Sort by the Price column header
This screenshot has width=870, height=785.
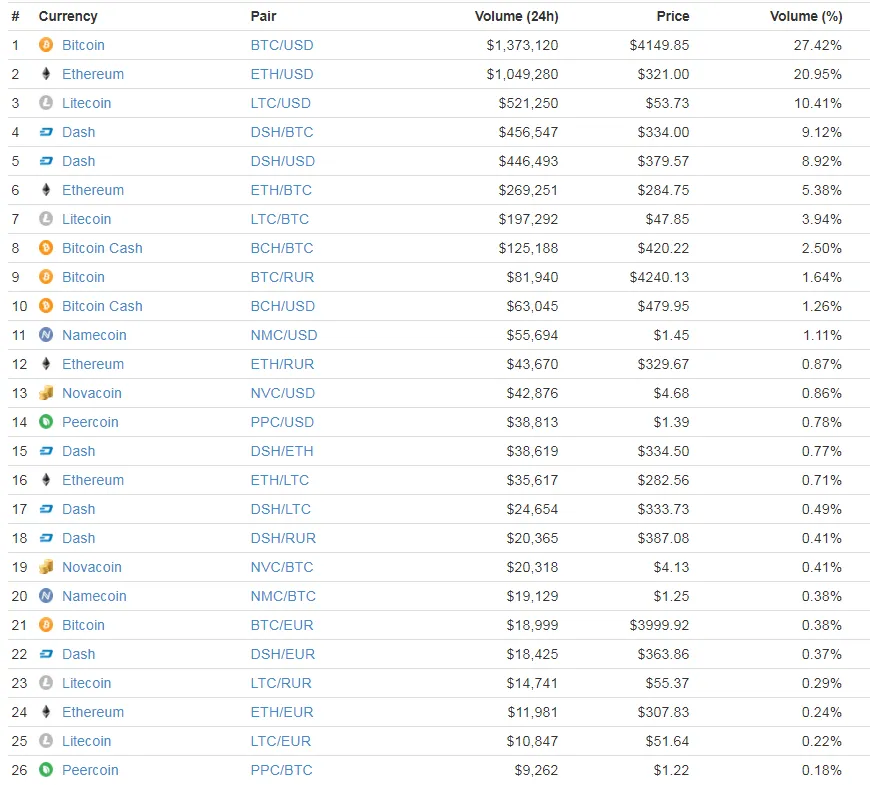pos(673,16)
